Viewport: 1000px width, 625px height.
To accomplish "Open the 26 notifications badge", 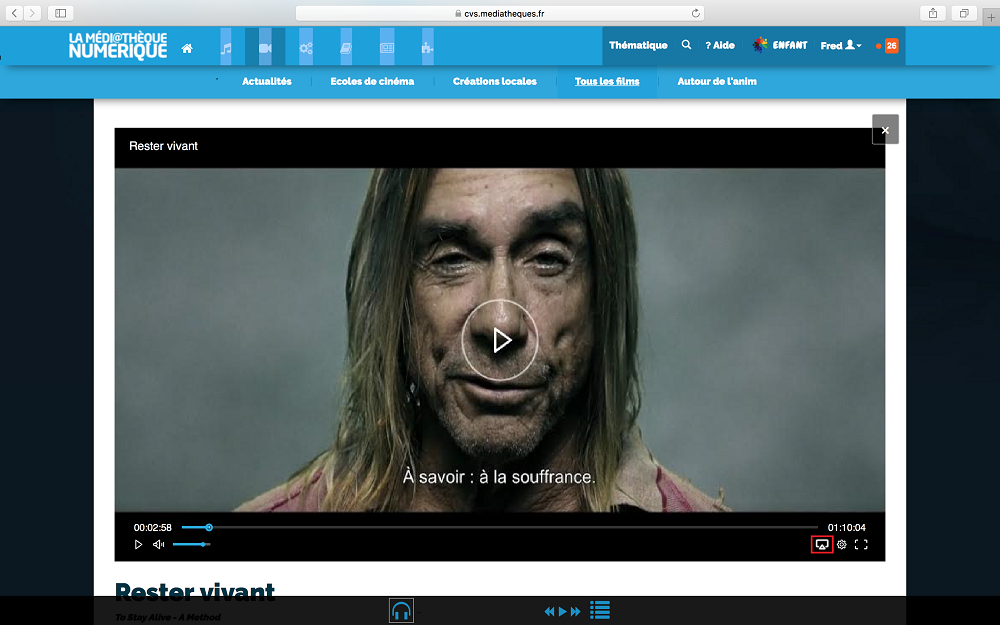I will point(891,45).
